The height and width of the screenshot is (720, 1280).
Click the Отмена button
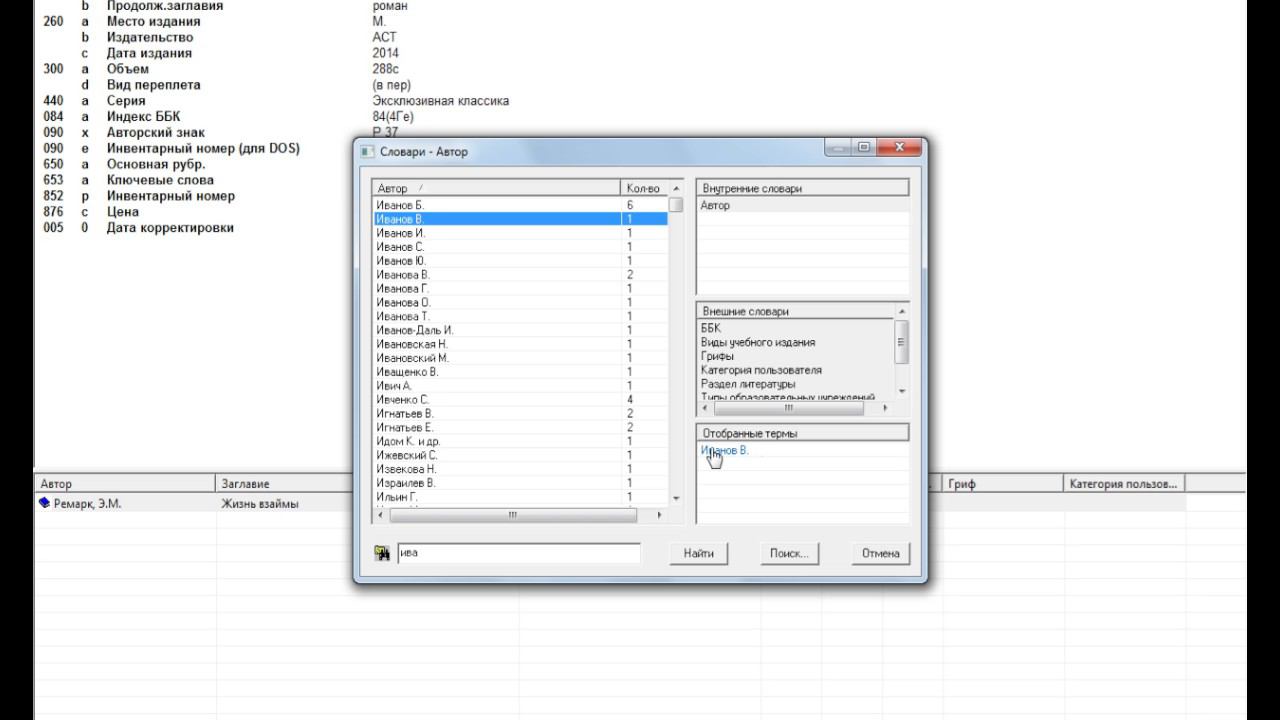click(880, 553)
